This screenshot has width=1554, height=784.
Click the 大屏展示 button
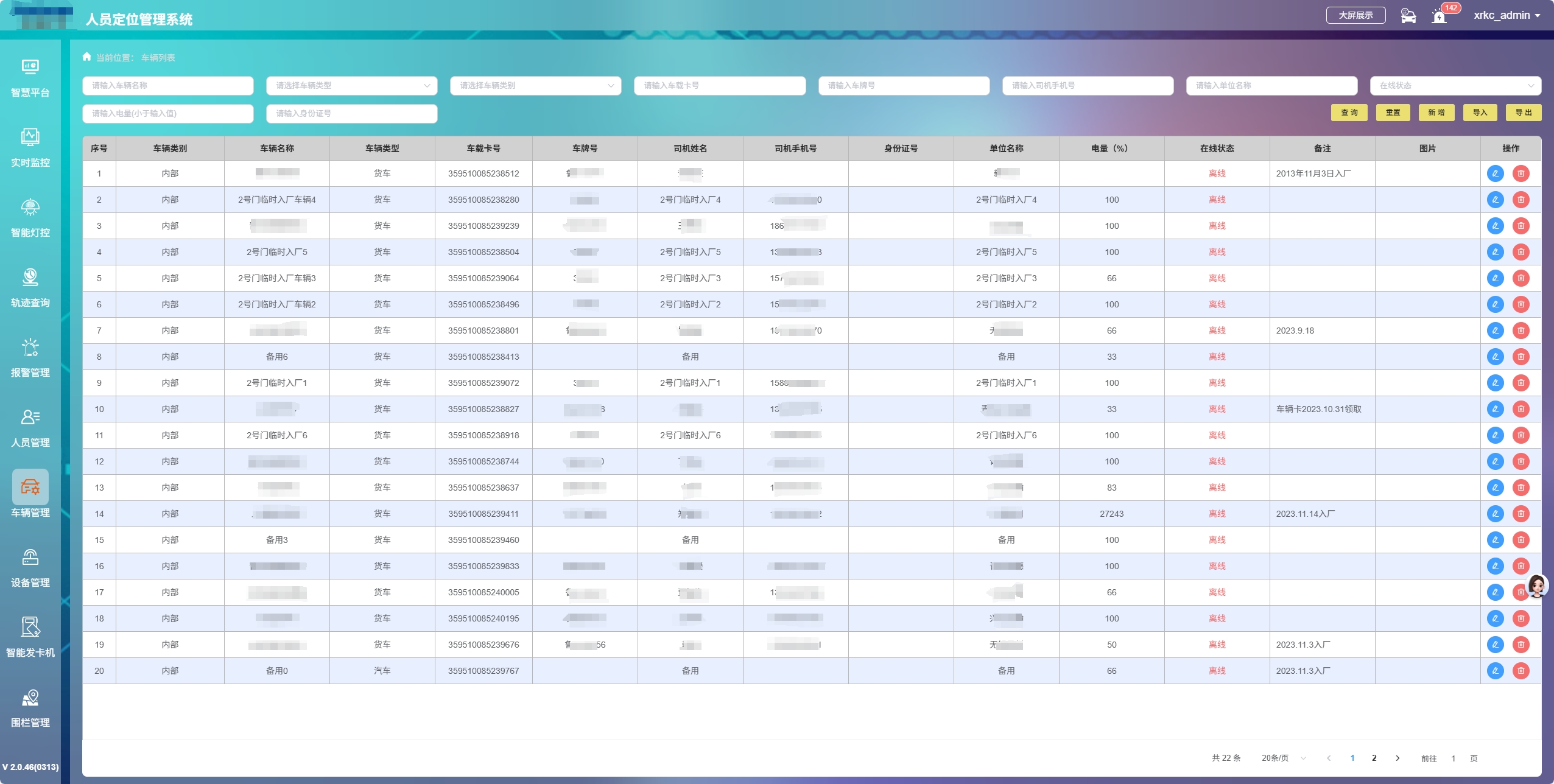[1355, 15]
